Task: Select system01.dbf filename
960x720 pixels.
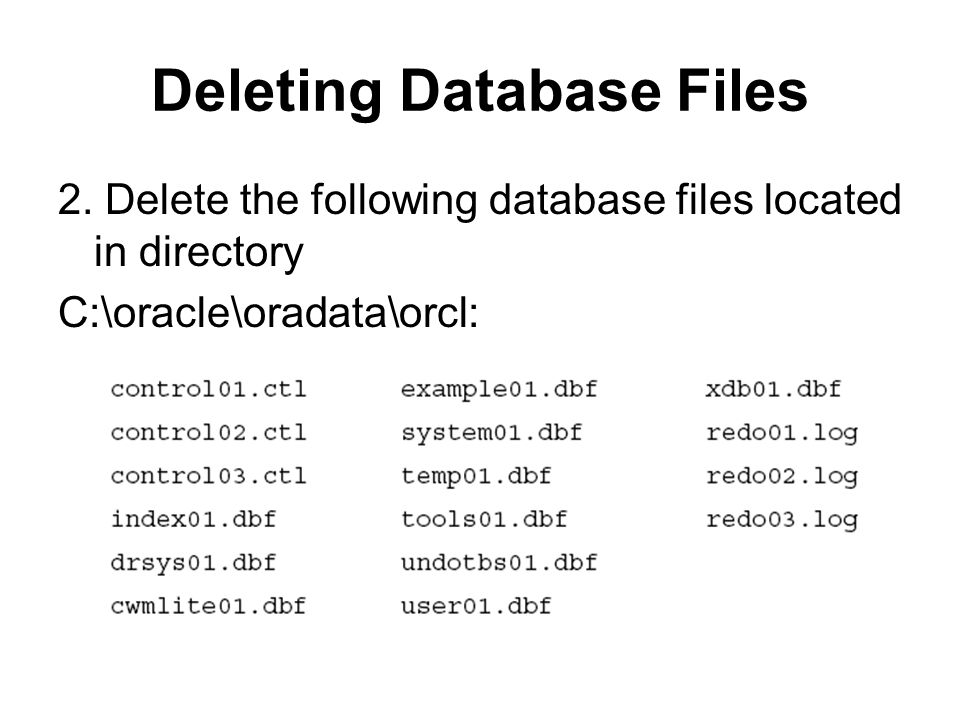Action: pos(491,434)
